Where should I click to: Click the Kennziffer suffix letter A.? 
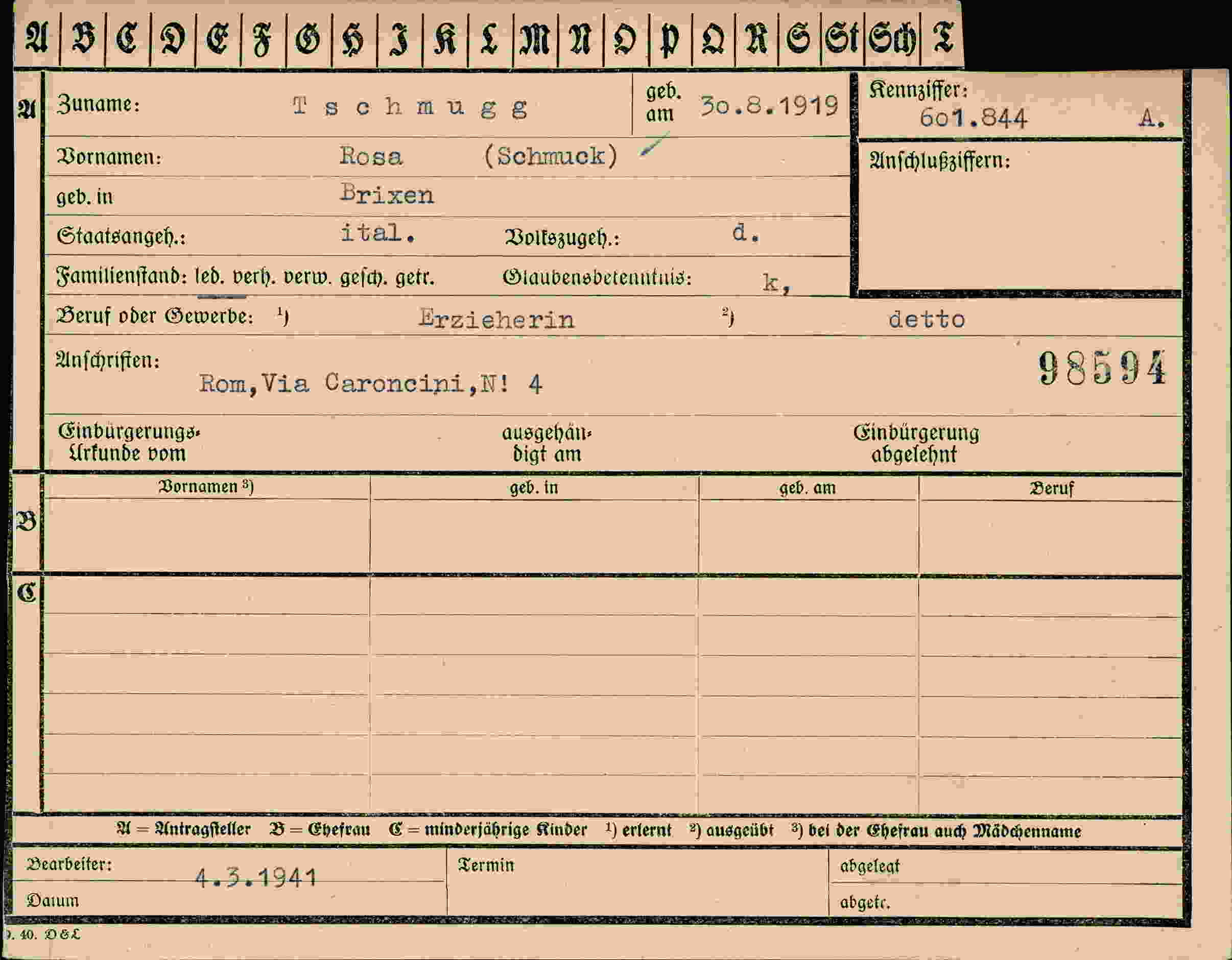tap(1152, 118)
